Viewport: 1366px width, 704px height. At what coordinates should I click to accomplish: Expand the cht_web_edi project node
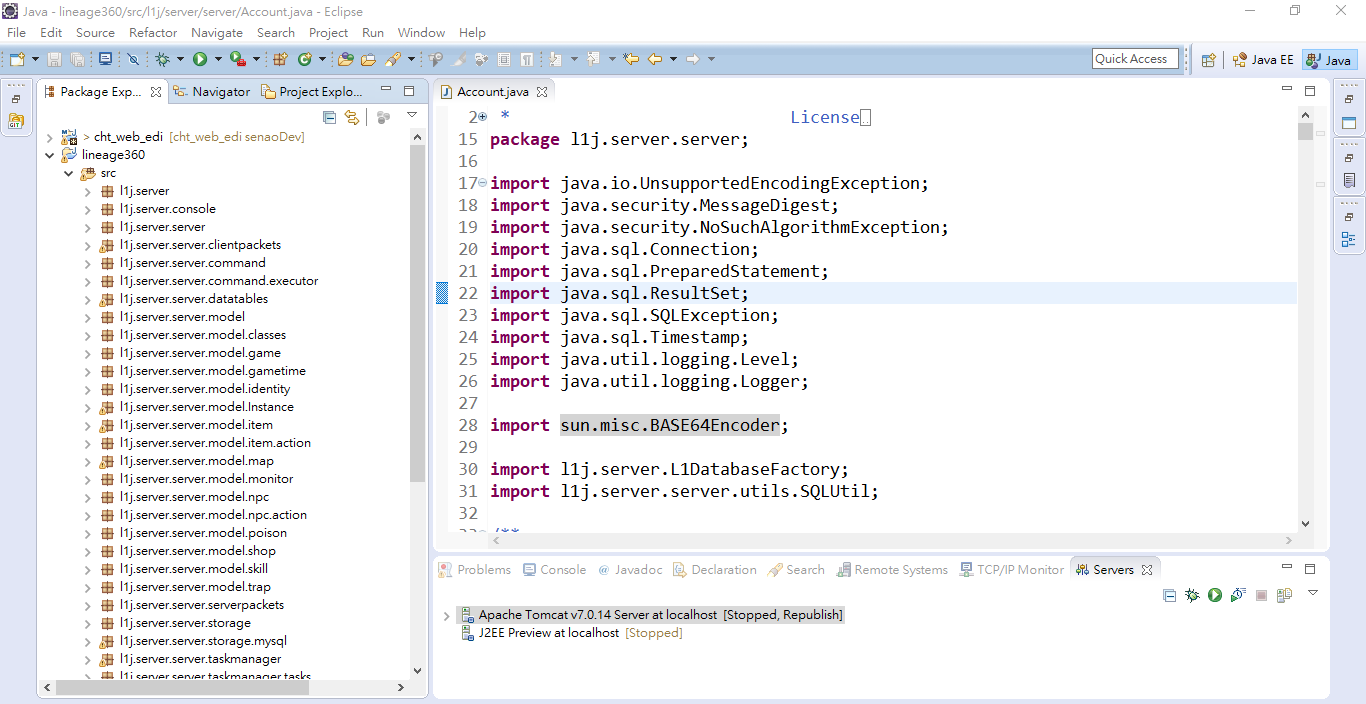50,137
